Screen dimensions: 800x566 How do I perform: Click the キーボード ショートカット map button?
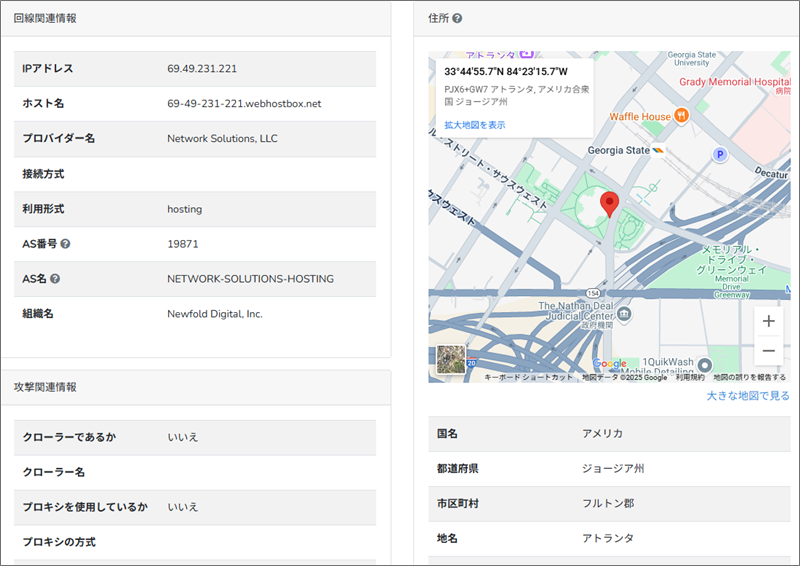(528, 377)
